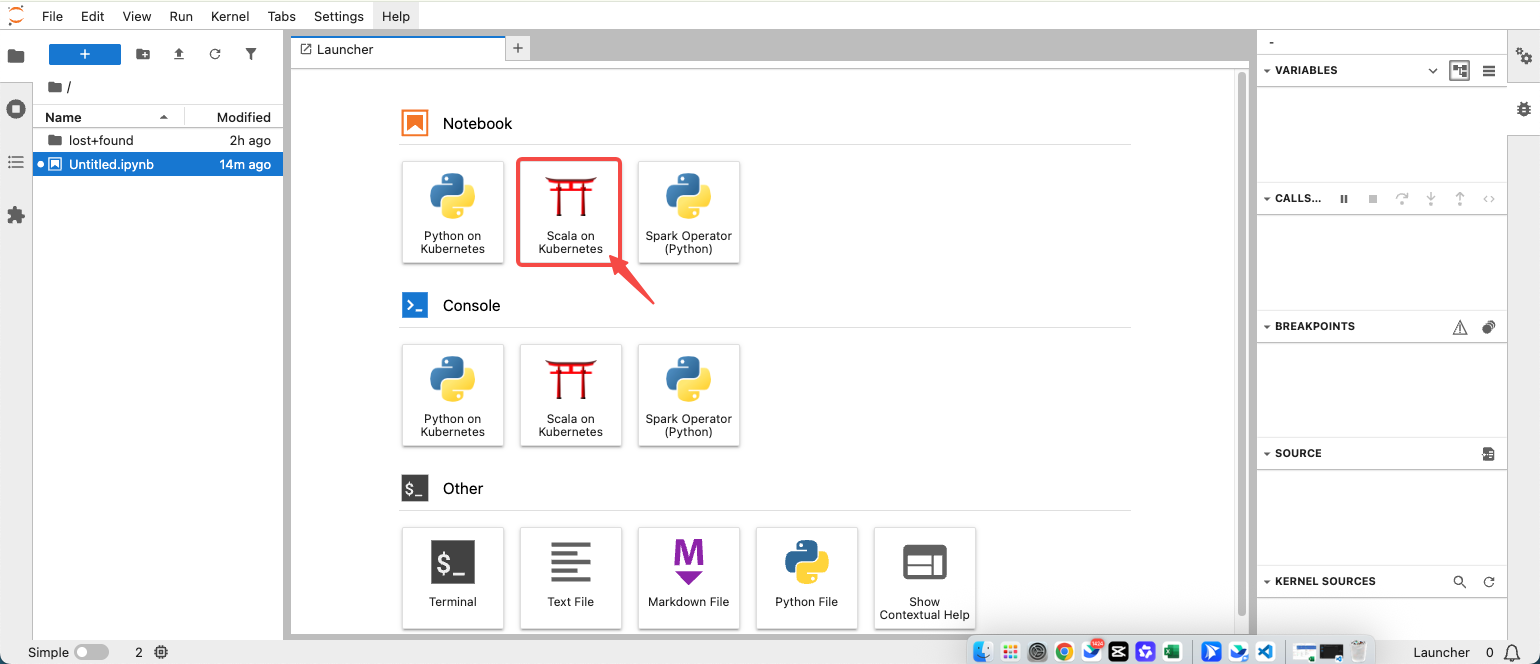Select the Launcher tab
The height and width of the screenshot is (664, 1540).
click(345, 49)
